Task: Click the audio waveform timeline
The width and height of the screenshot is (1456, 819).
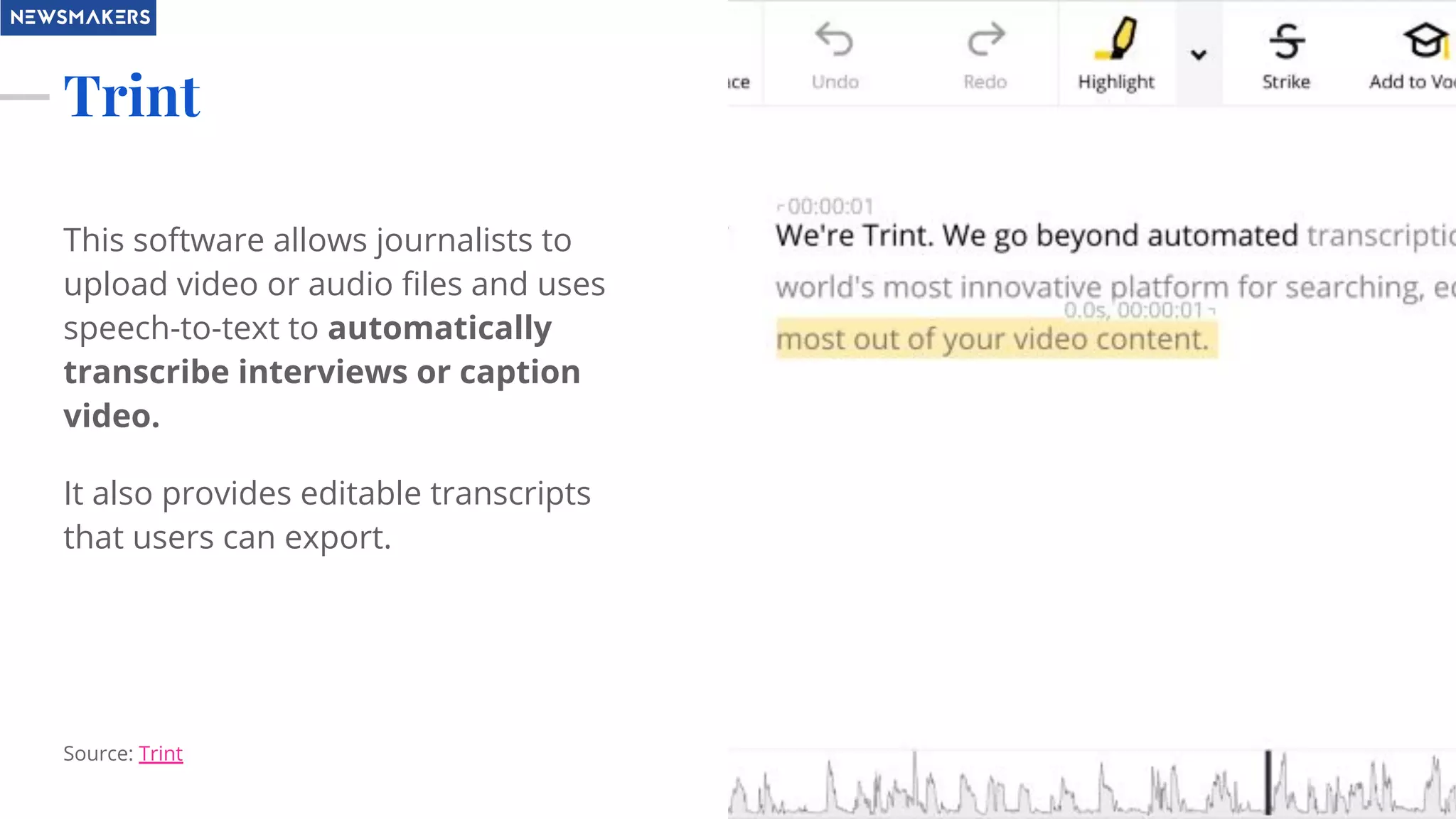Action: pyautogui.click(x=1092, y=783)
